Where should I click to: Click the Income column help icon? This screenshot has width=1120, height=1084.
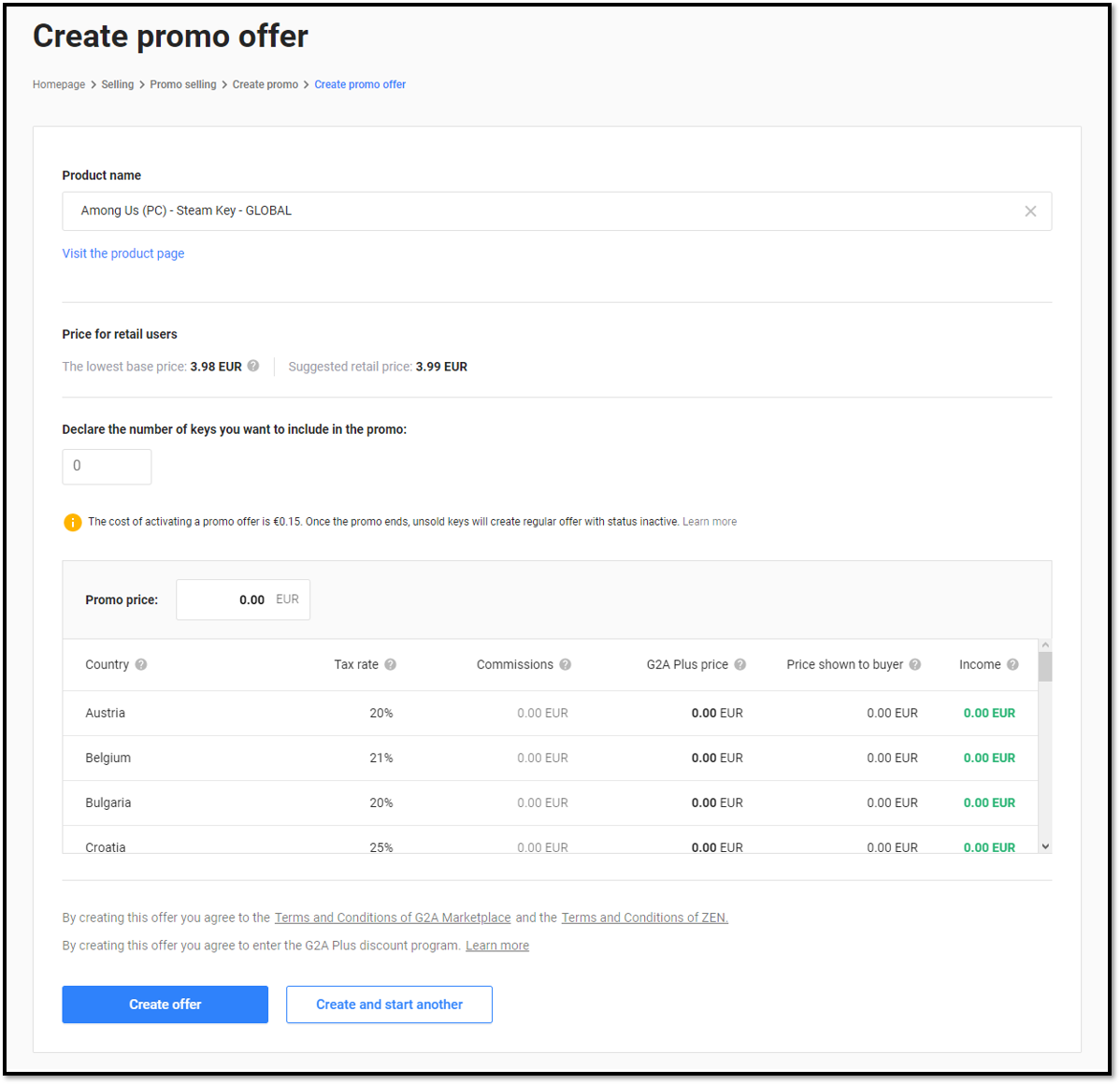coord(1012,665)
